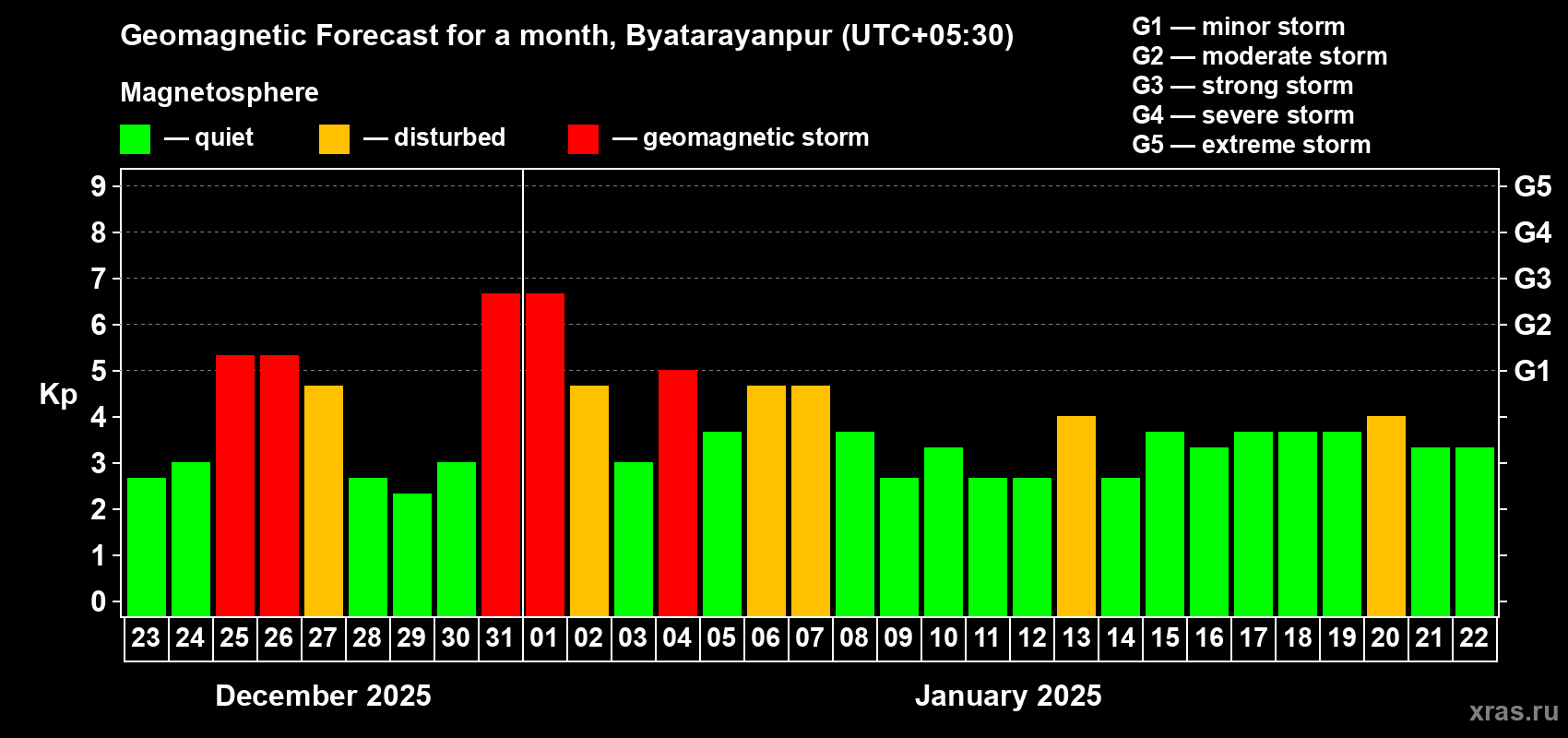This screenshot has height=738, width=1568.
Task: Click the x-axis date label 31
Action: click(500, 638)
